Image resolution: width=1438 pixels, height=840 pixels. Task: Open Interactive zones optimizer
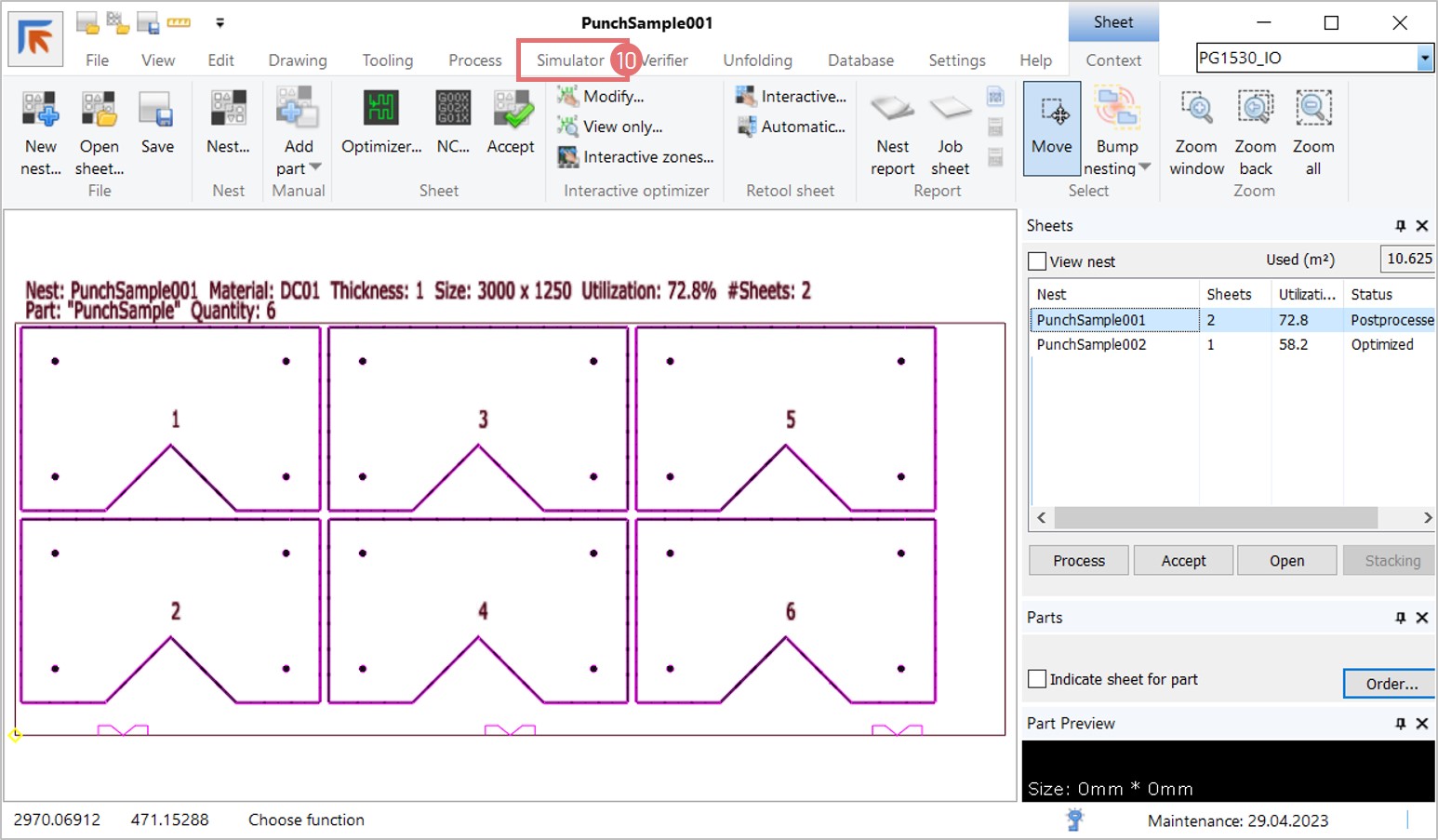point(637,157)
